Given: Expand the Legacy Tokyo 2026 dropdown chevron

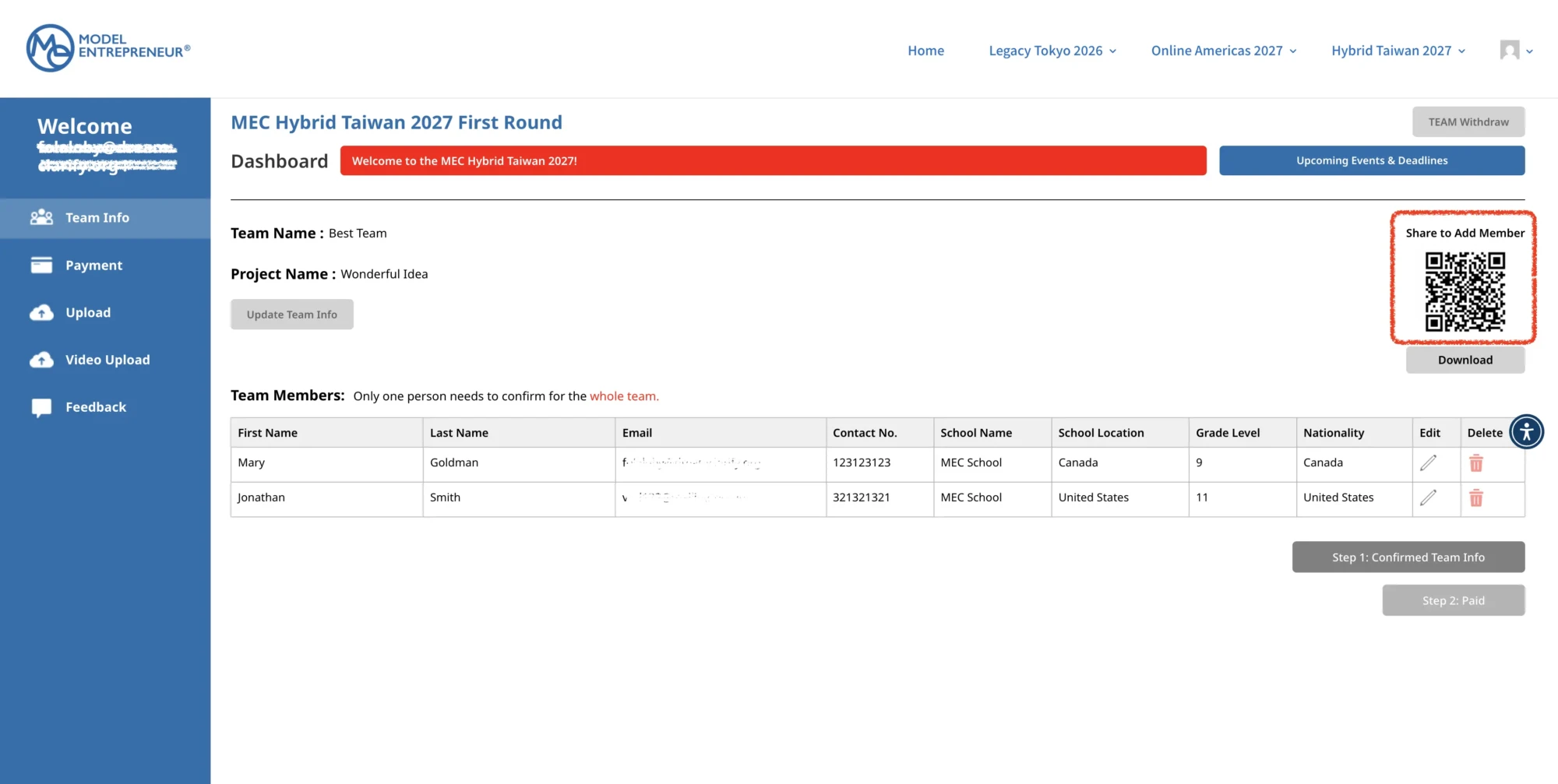Looking at the screenshot, I should pyautogui.click(x=1113, y=51).
